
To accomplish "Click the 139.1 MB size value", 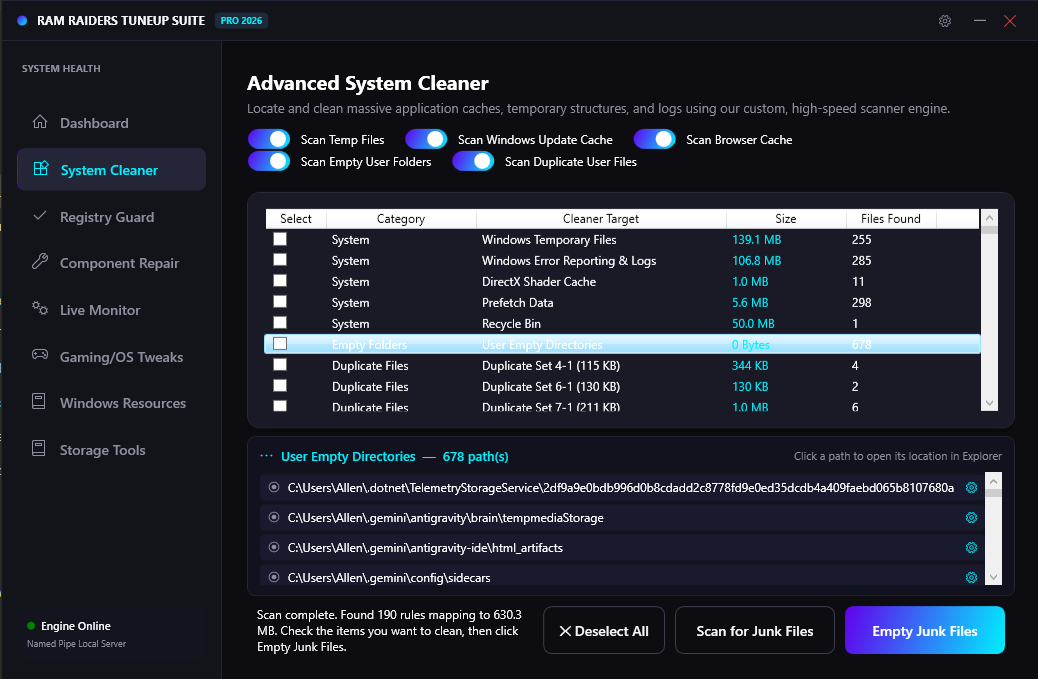I will pyautogui.click(x=757, y=240).
